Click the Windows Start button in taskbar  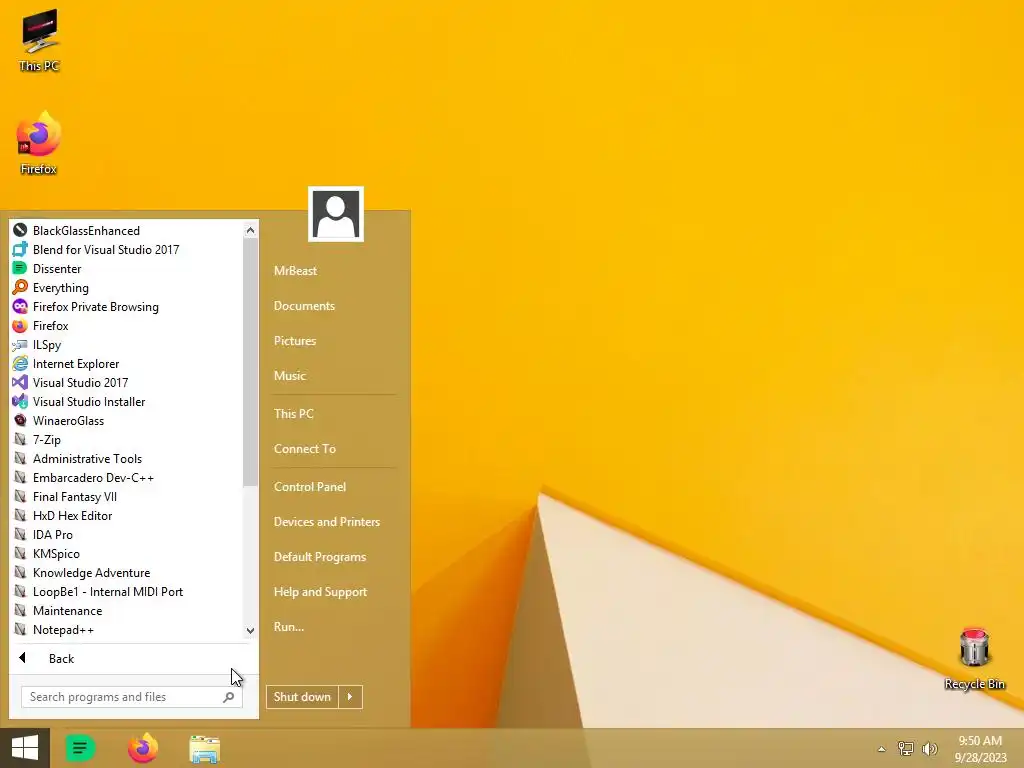click(25, 748)
